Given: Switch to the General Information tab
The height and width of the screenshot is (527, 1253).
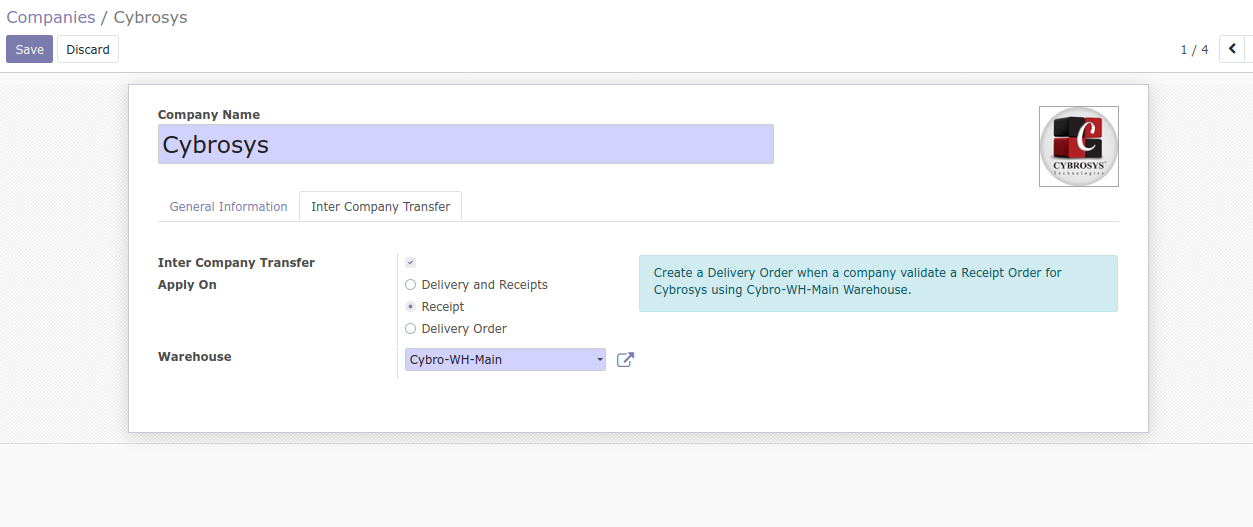Looking at the screenshot, I should pyautogui.click(x=228, y=207).
